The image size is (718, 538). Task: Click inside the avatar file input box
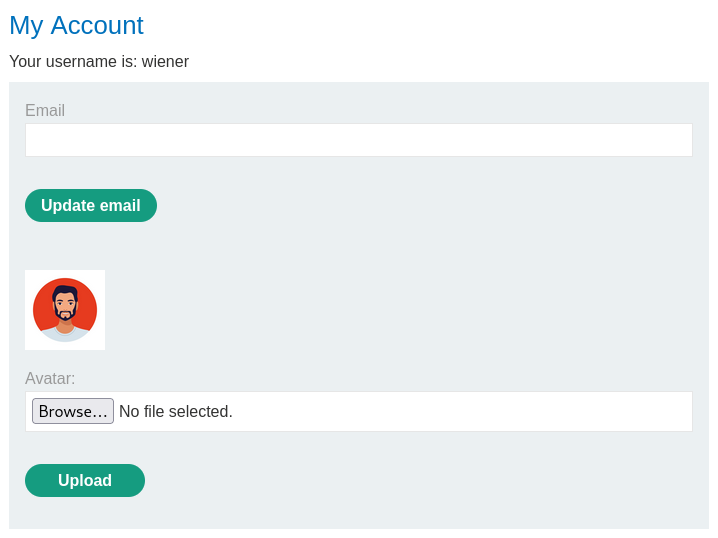pos(359,411)
